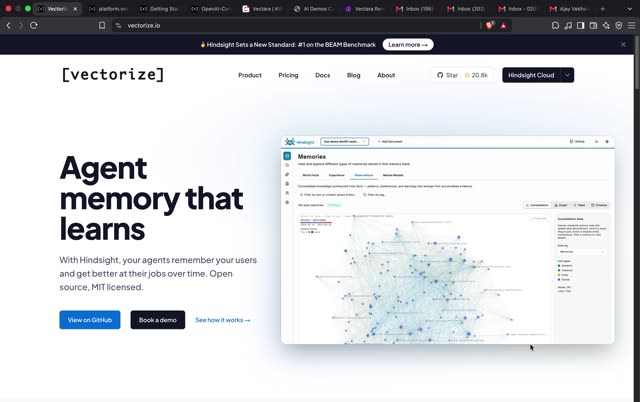Switch to the Vectara Re tab
This screenshot has width=640, height=402.
tap(364, 9)
